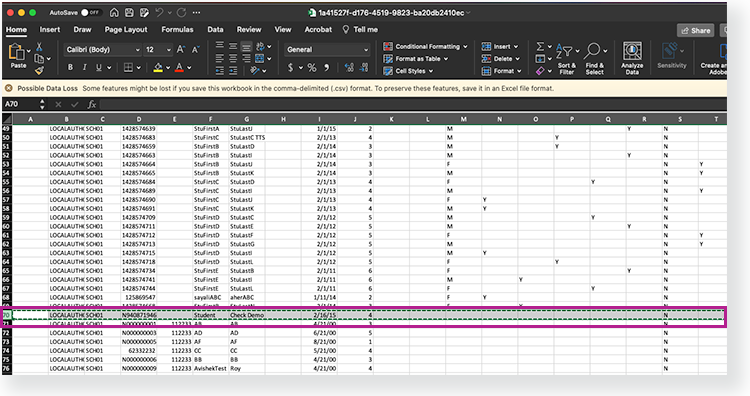Viewport: 750px width, 396px height.
Task: Open the more options ellipsis in title bar
Action: [x=196, y=12]
